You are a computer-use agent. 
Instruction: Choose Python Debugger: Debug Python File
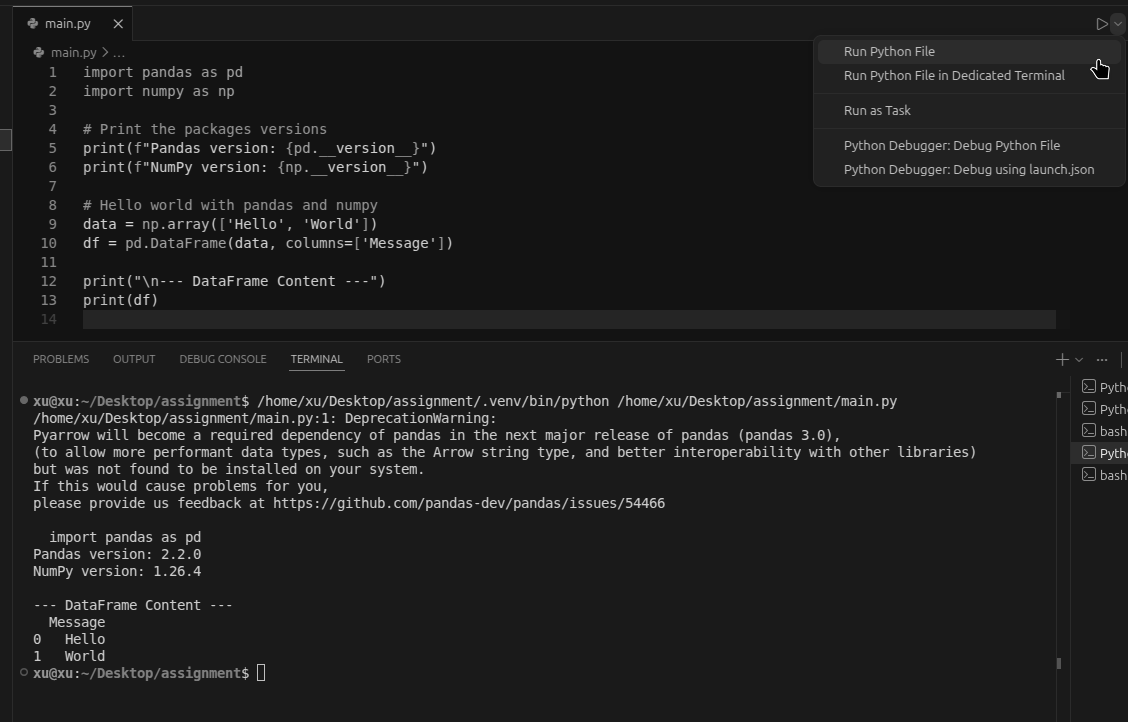tap(968, 145)
